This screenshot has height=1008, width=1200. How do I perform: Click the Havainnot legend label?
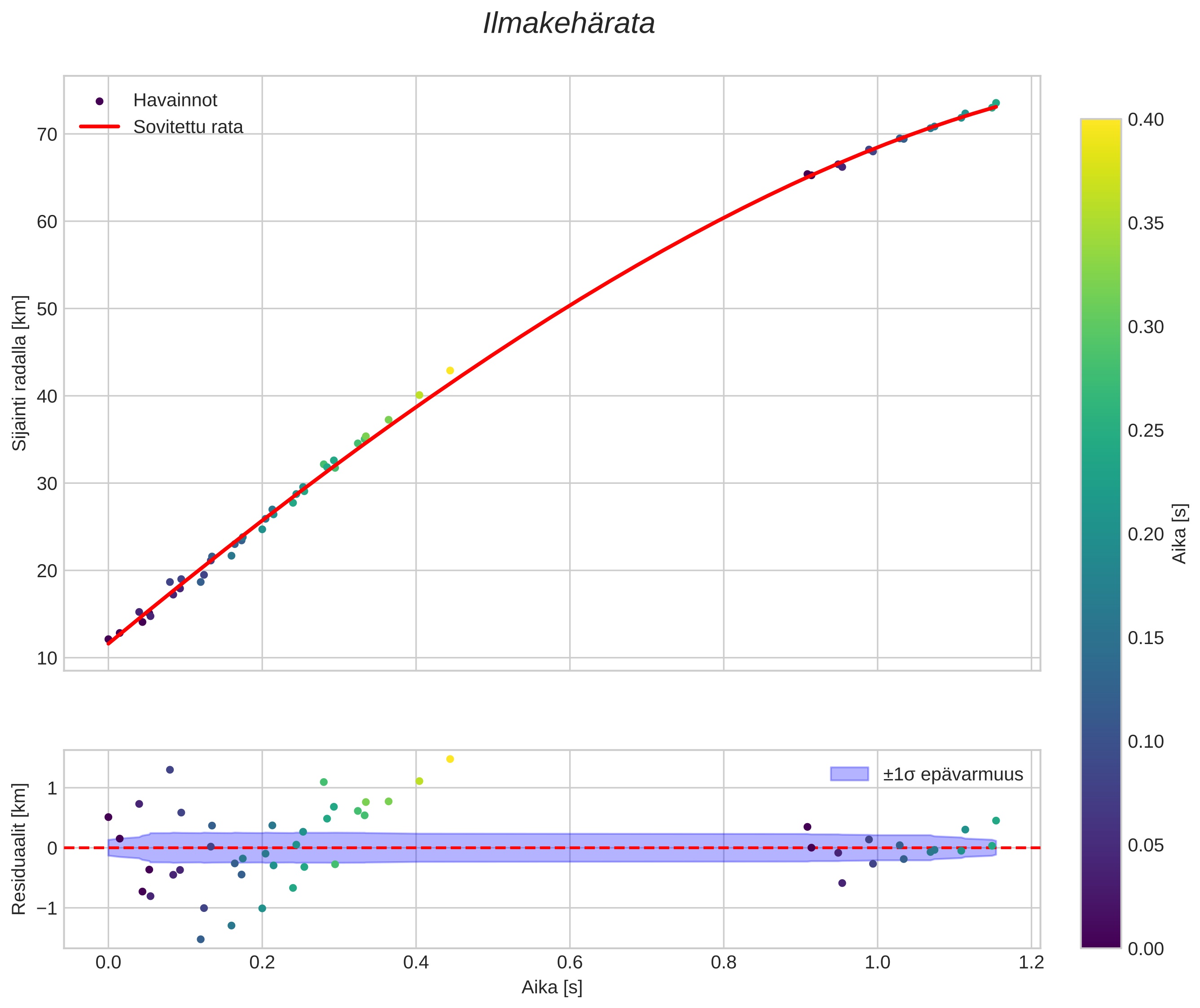tap(175, 101)
